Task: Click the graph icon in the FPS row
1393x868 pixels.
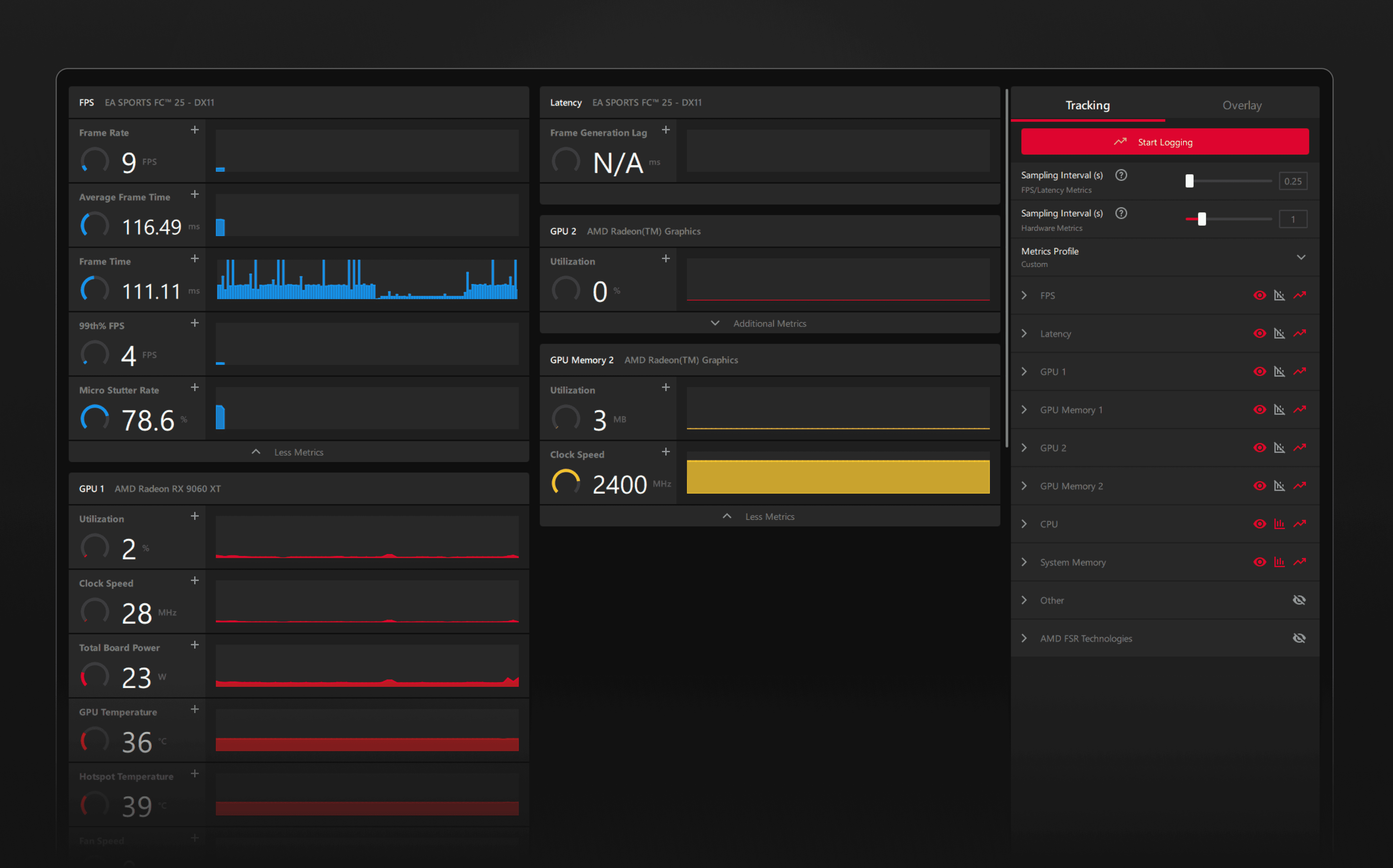Action: click(x=1279, y=295)
